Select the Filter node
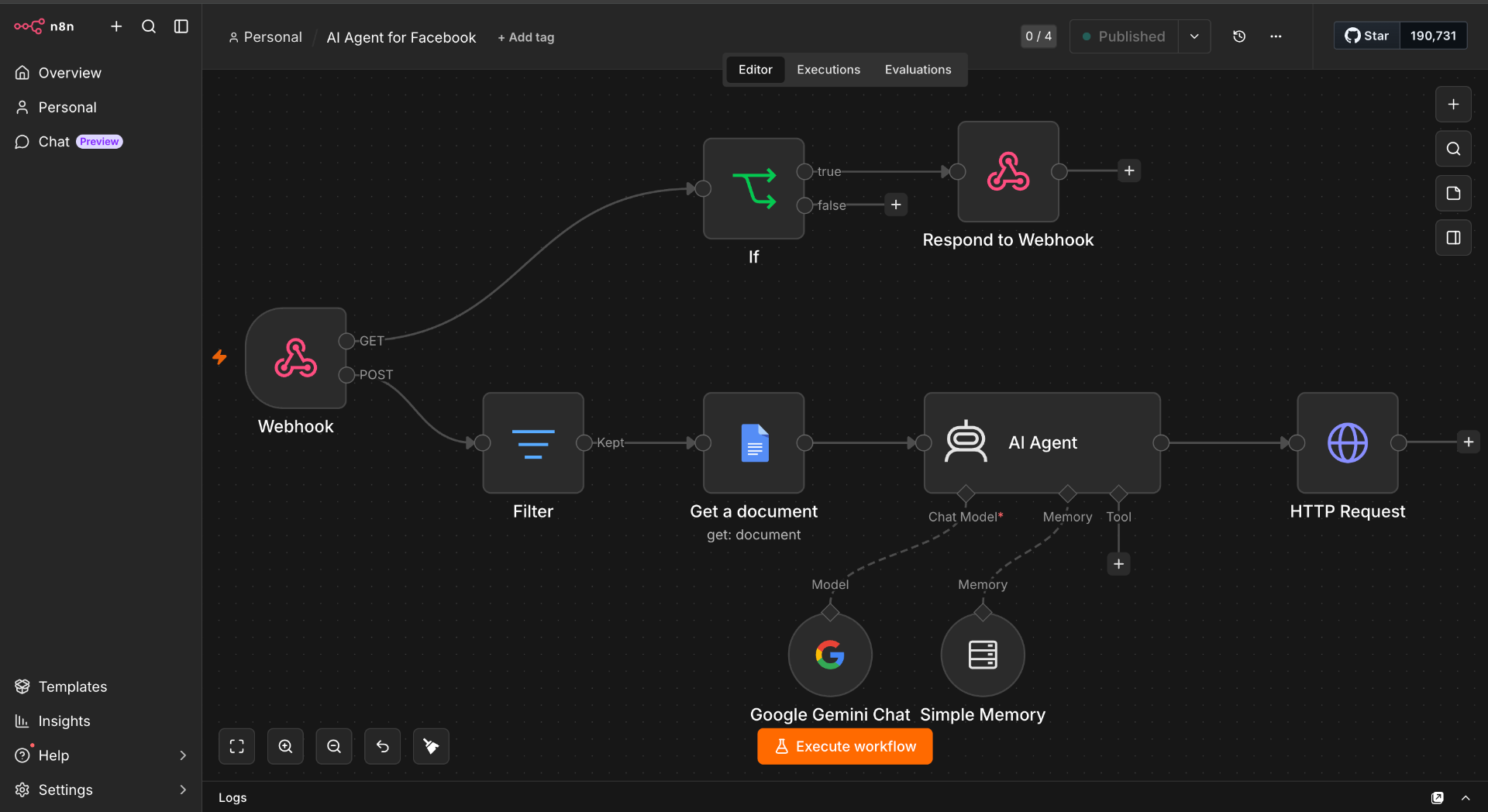1488x812 pixels. tap(533, 442)
